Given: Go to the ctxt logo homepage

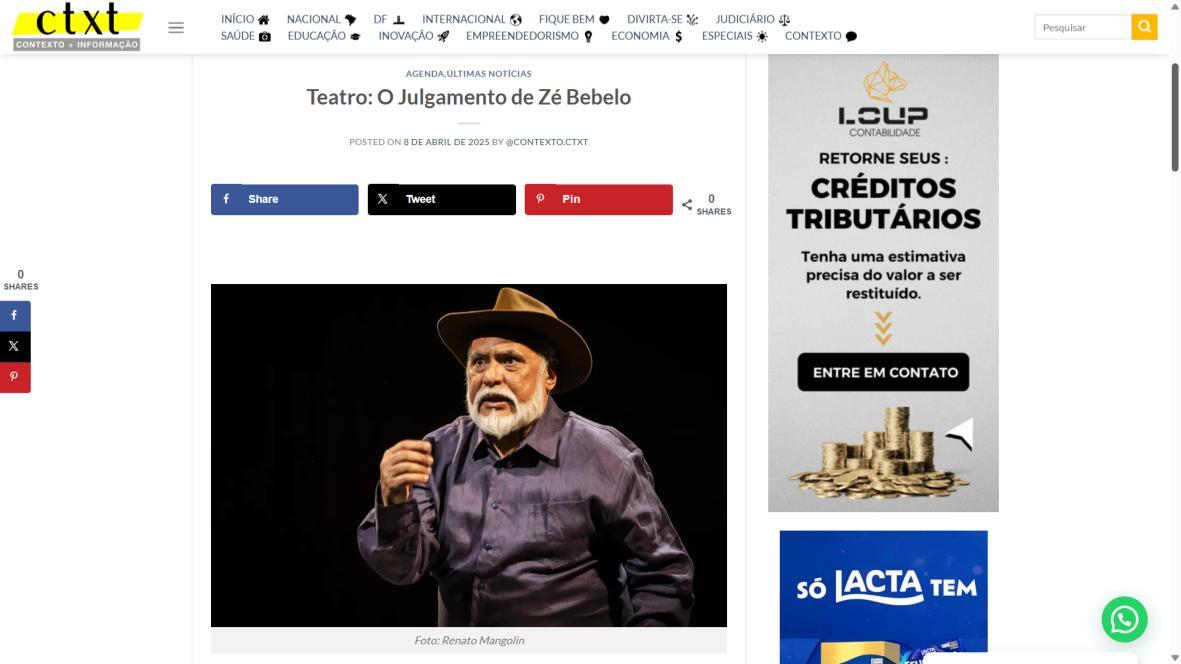Looking at the screenshot, I should (x=77, y=27).
